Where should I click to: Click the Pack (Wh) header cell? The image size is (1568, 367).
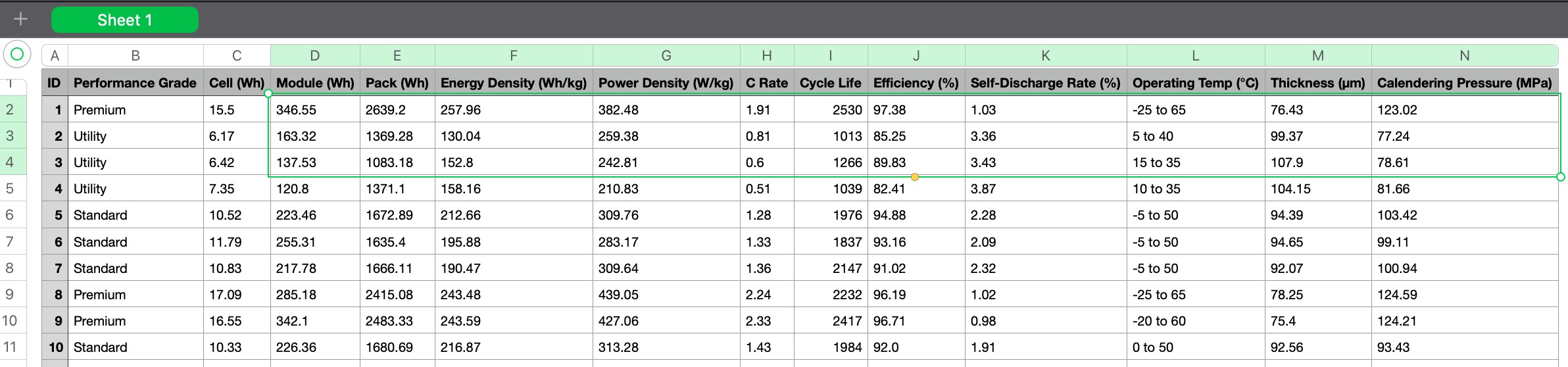coord(397,83)
